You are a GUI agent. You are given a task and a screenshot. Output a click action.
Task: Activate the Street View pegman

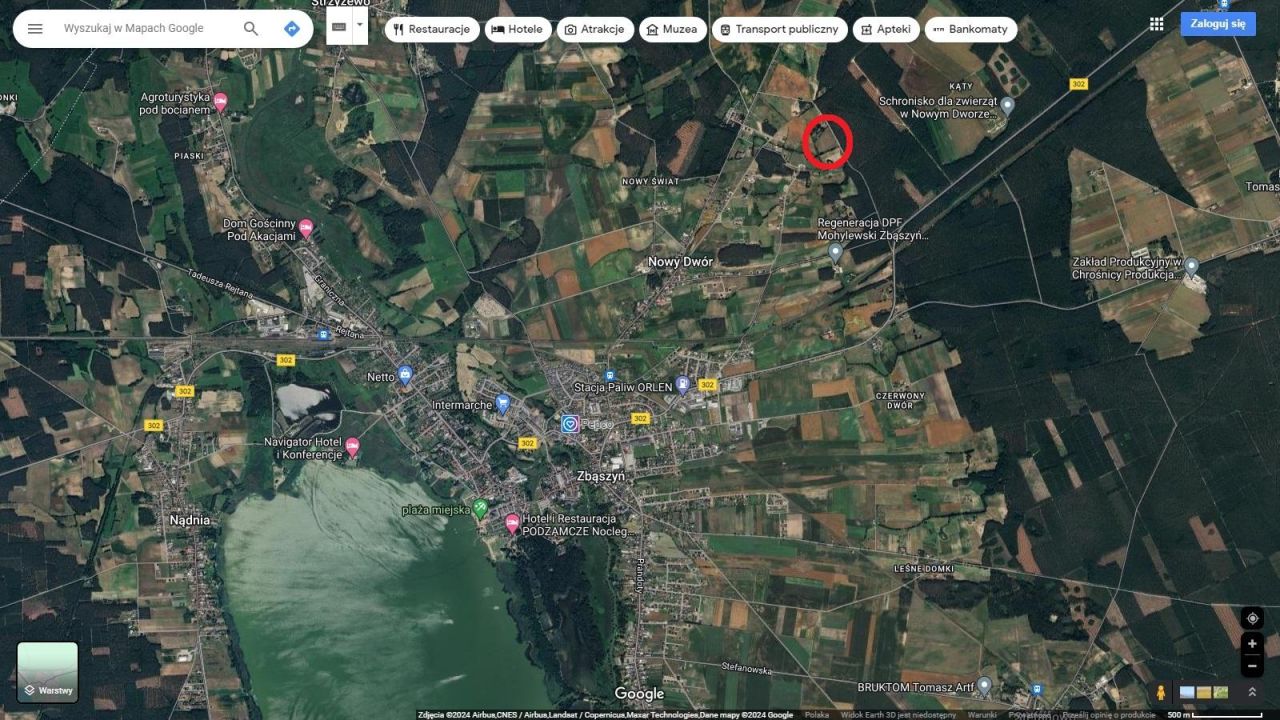tap(1161, 692)
